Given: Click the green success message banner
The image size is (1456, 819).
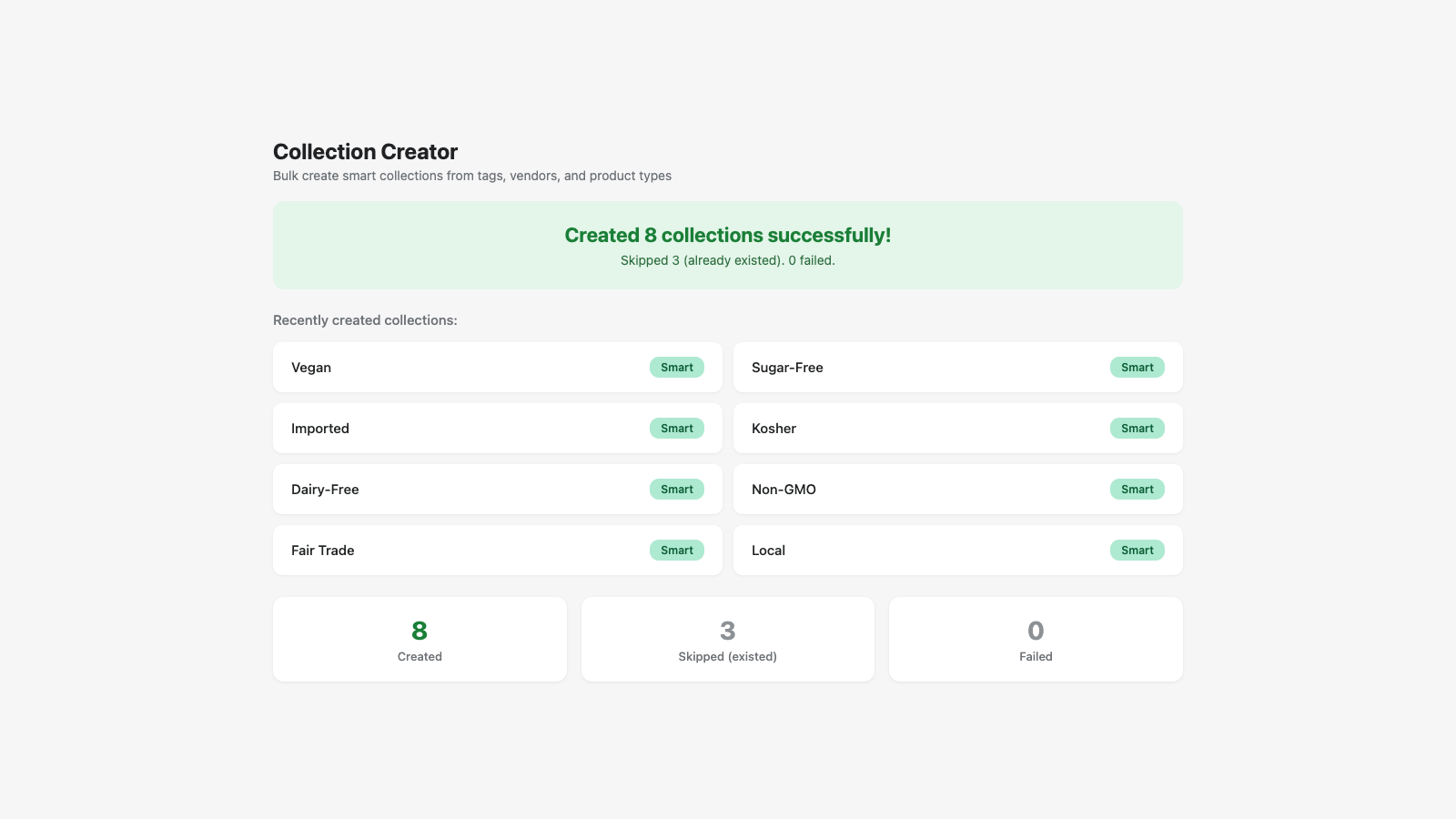Looking at the screenshot, I should (x=728, y=246).
